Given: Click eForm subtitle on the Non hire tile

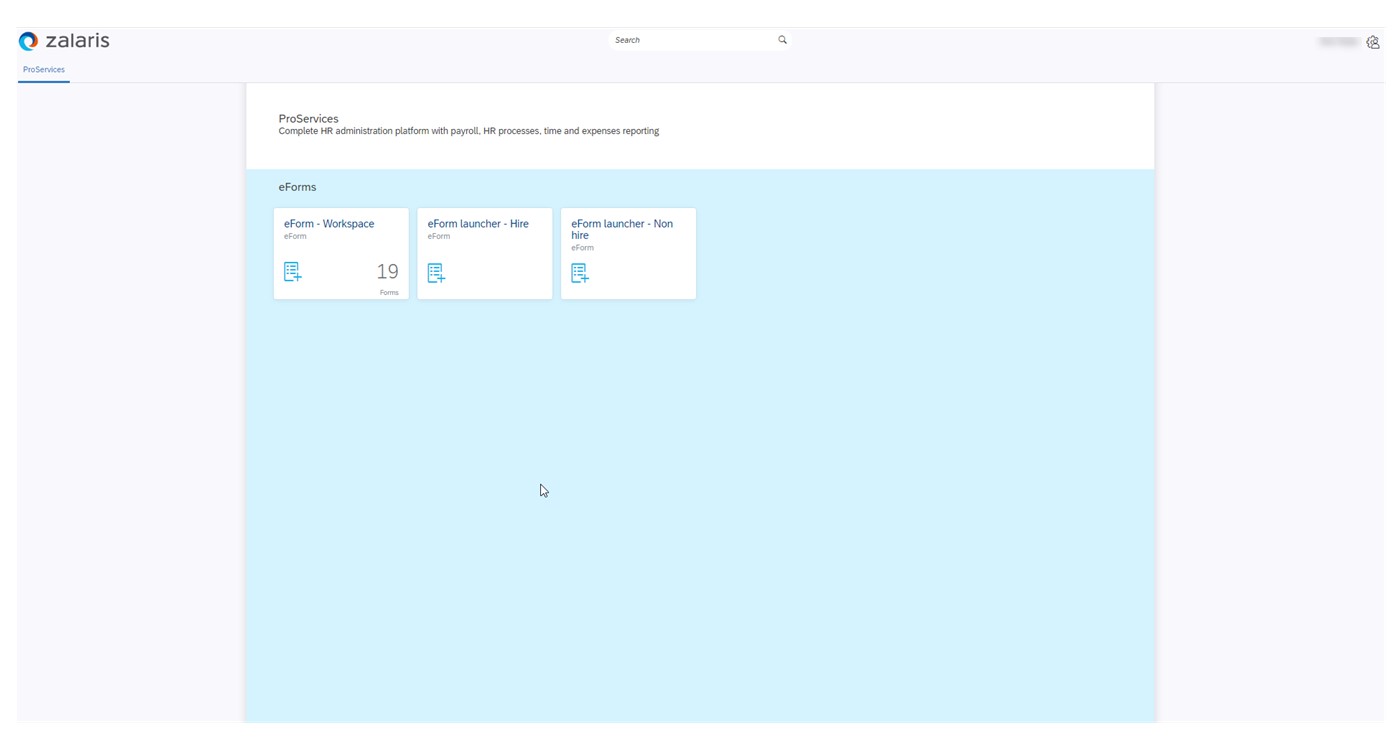Looking at the screenshot, I should coord(582,248).
